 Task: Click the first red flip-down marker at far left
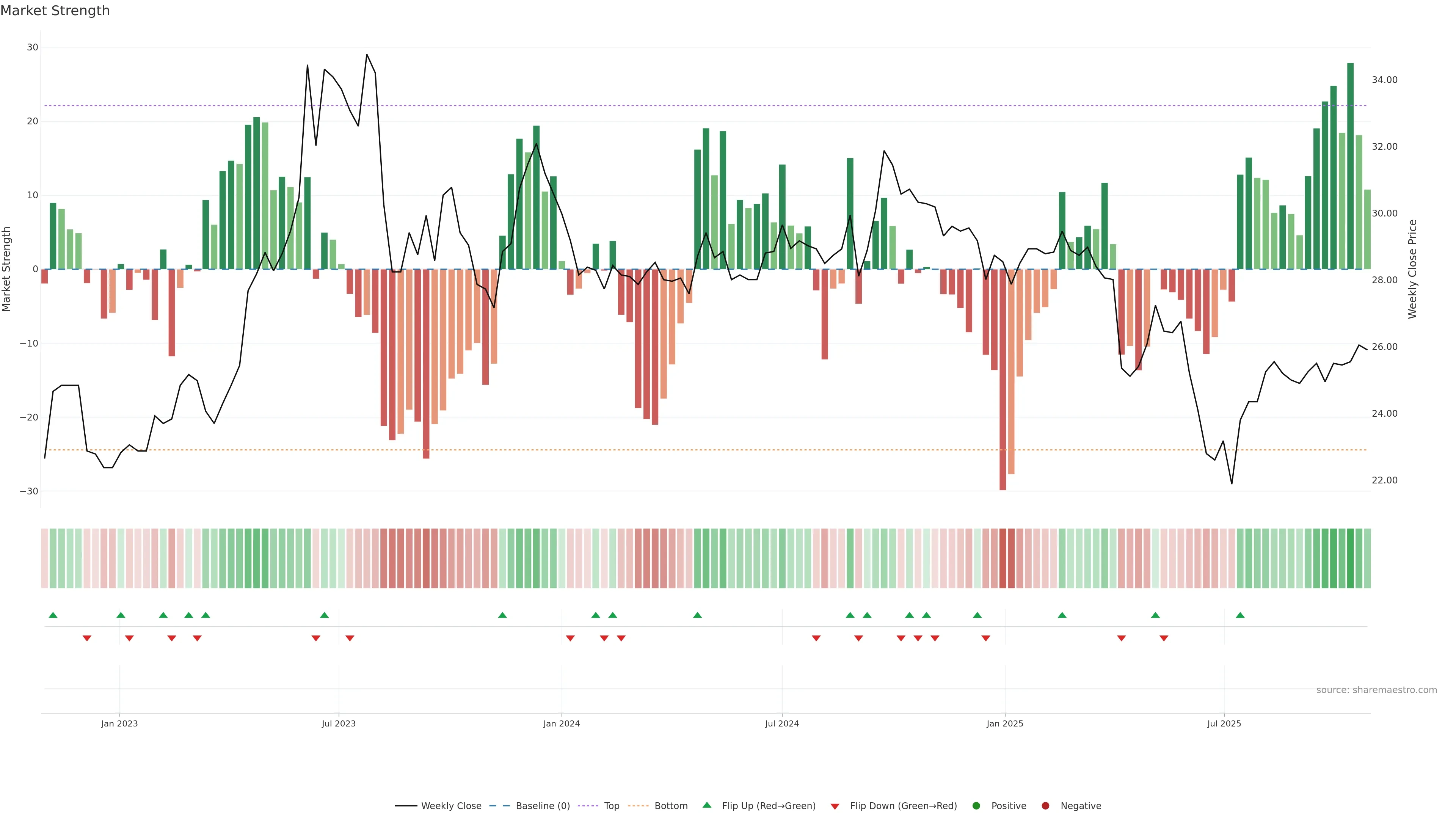point(87,638)
